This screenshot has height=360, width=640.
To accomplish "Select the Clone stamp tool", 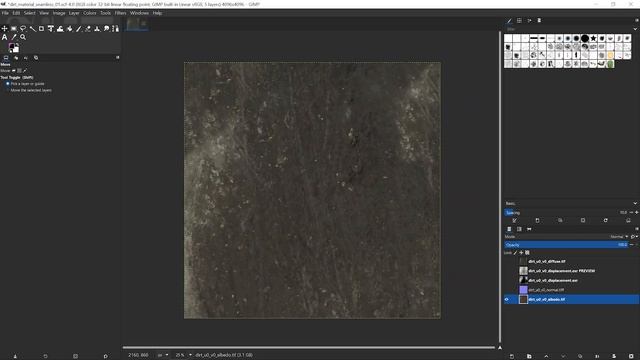I will 97,29.
